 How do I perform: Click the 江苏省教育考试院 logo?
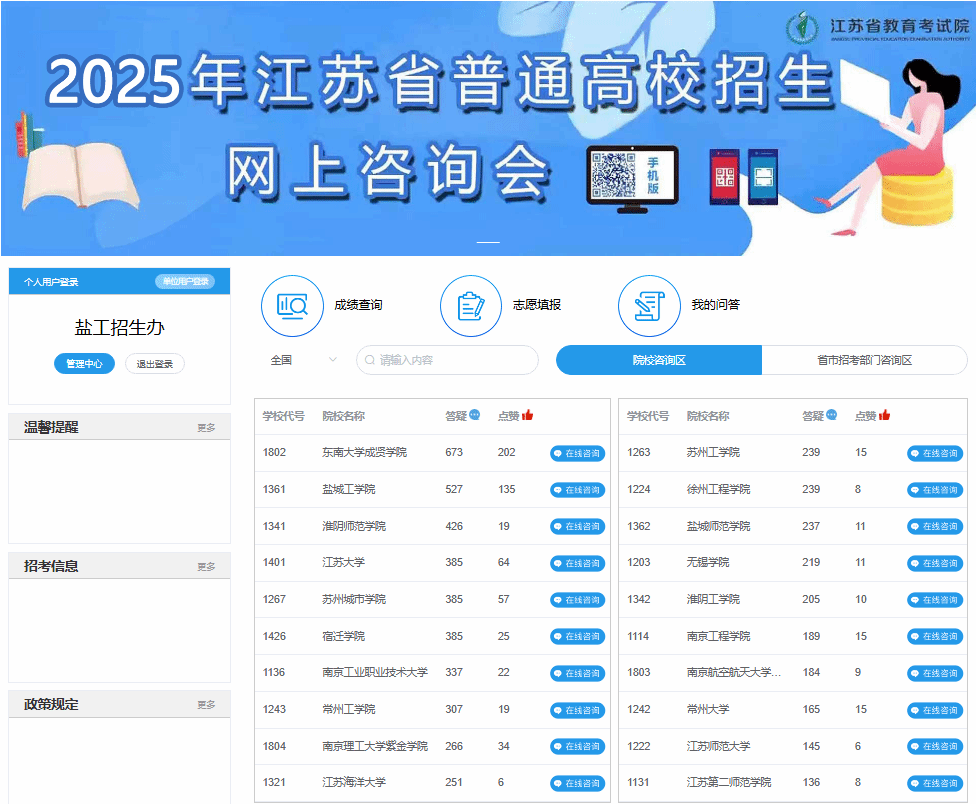[x=879, y=28]
